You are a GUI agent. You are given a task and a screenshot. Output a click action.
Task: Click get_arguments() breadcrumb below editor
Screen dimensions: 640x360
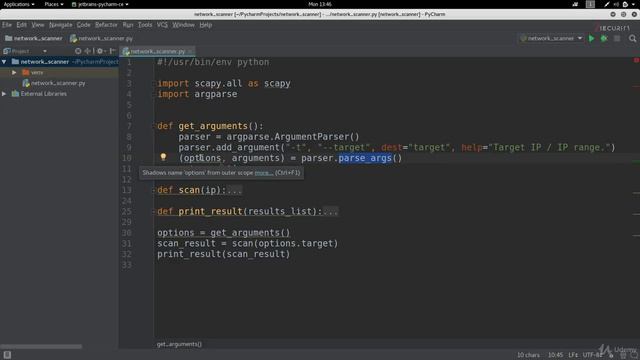click(179, 344)
